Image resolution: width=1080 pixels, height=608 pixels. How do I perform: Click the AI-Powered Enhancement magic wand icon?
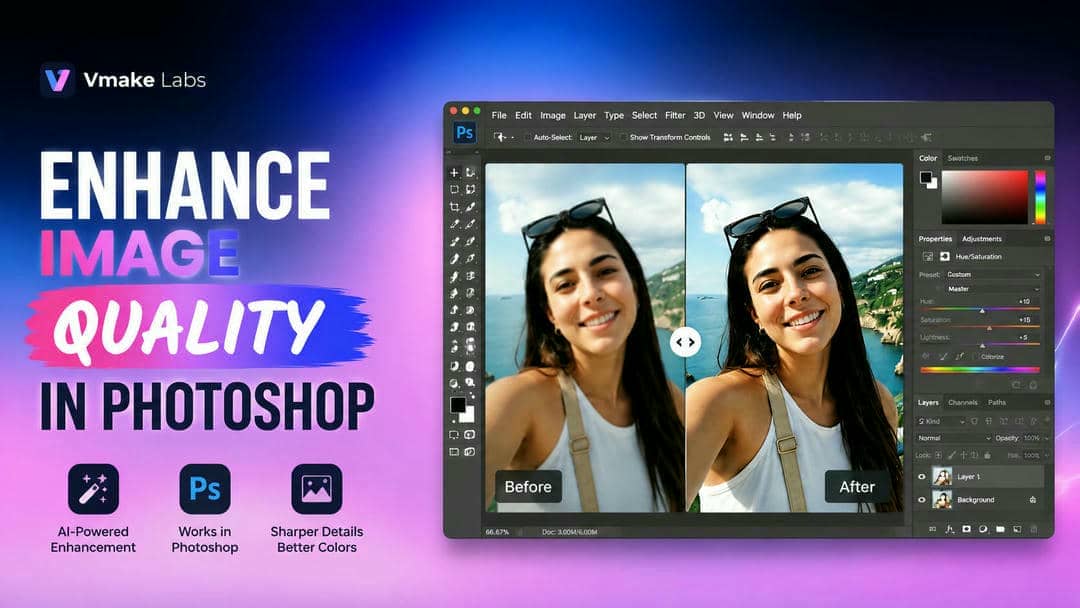coord(93,489)
